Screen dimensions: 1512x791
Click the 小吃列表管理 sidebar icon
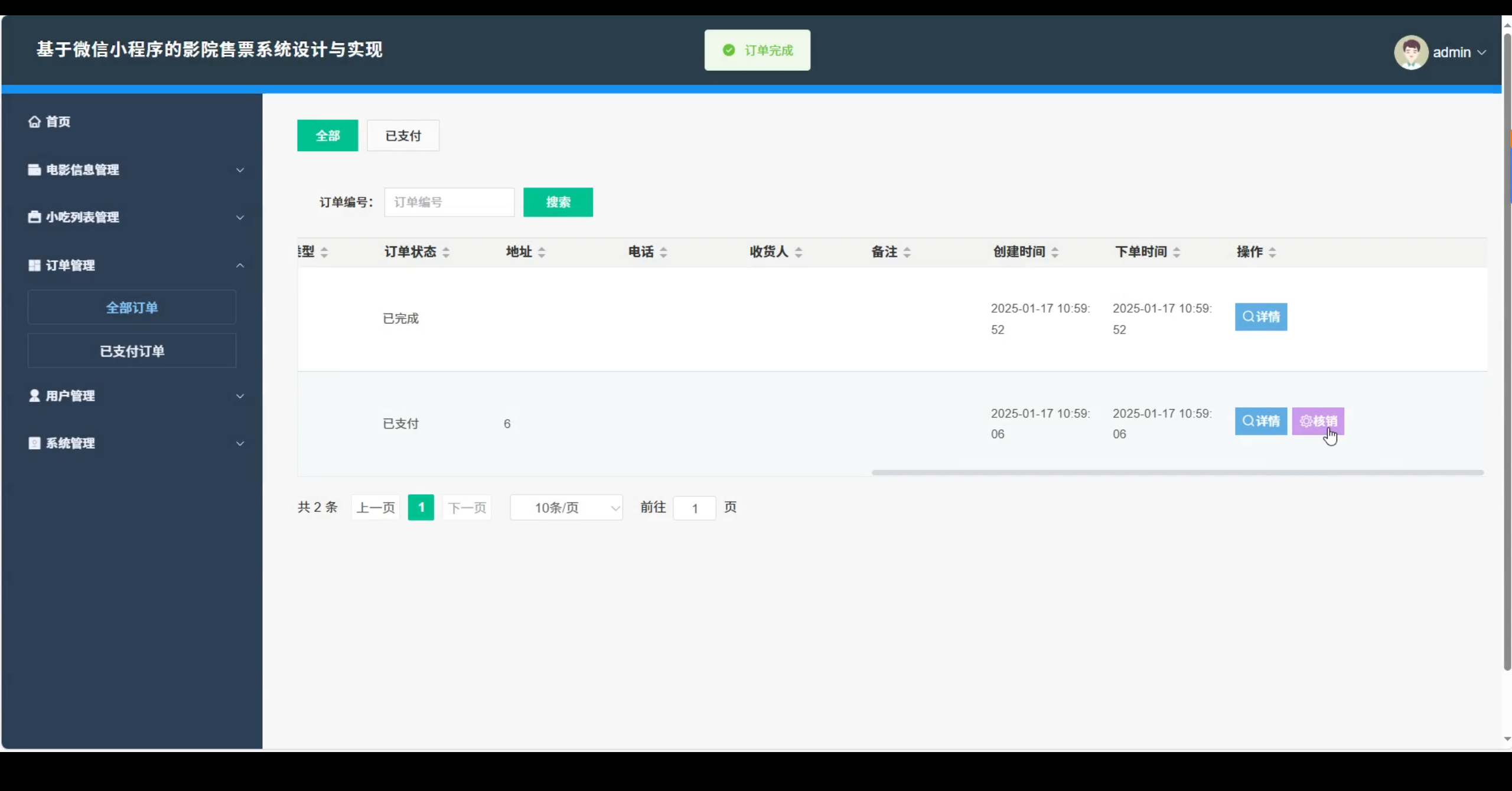tap(34, 217)
